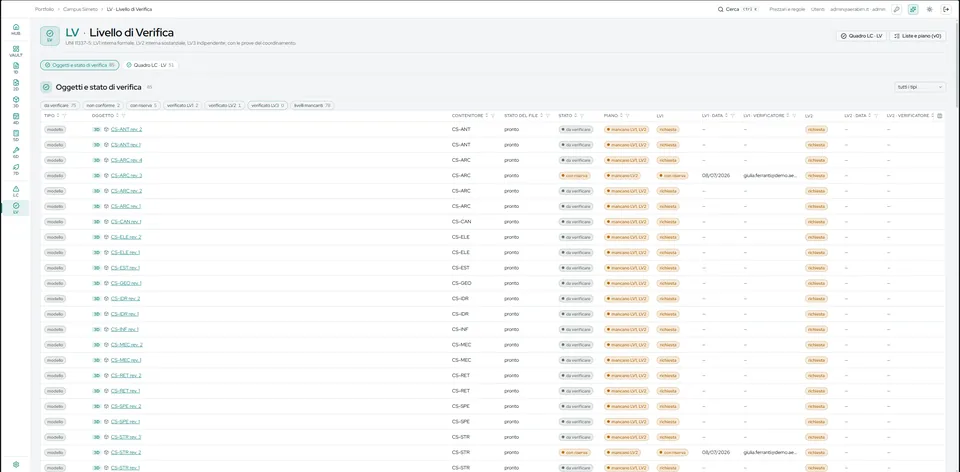Click the 'Quadro LC · LV' header button

pos(861,36)
